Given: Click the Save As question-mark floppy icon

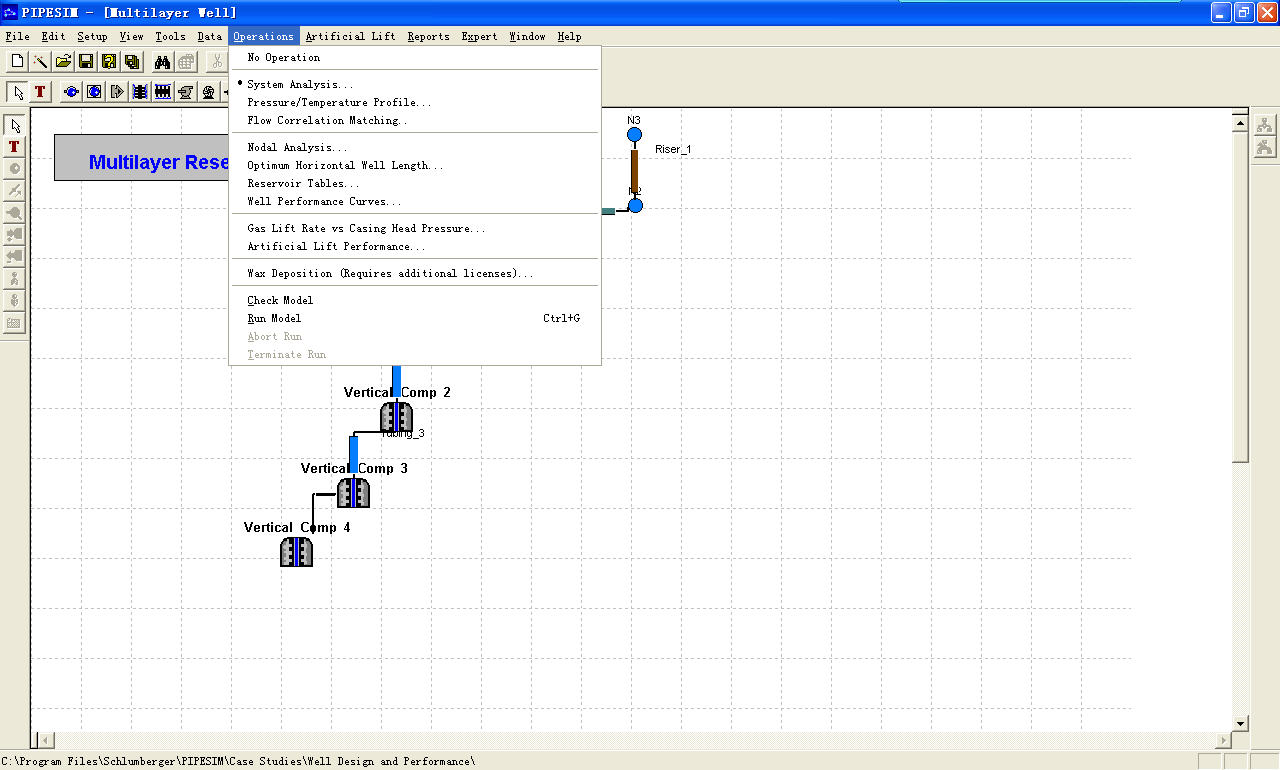Looking at the screenshot, I should 109,62.
